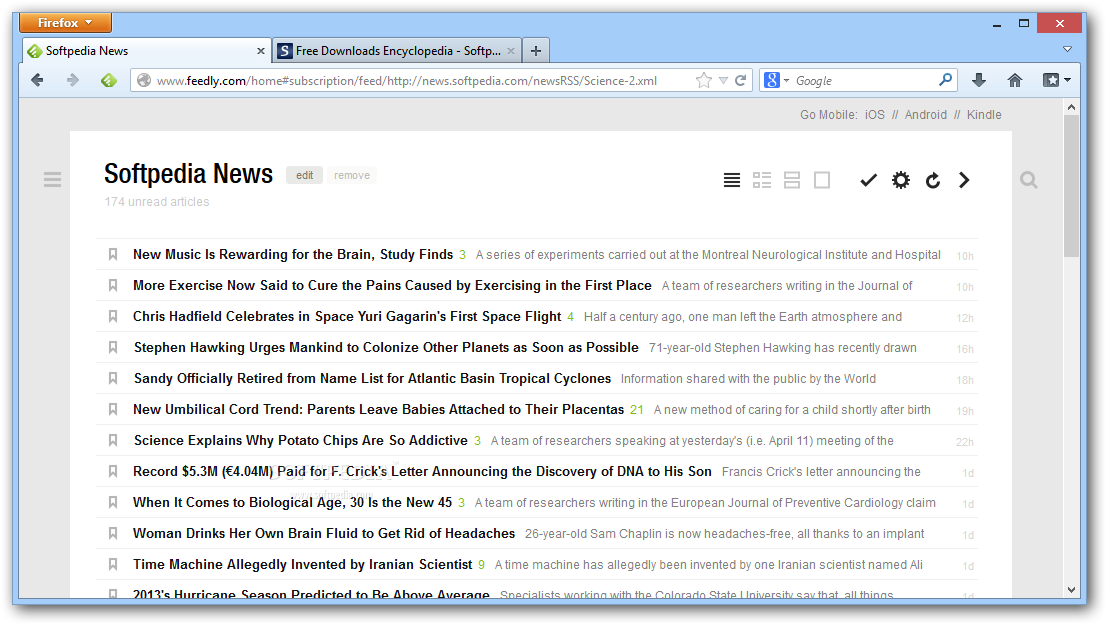Bookmark this page with star
Viewport: 1107px width, 625px height.
point(703,81)
